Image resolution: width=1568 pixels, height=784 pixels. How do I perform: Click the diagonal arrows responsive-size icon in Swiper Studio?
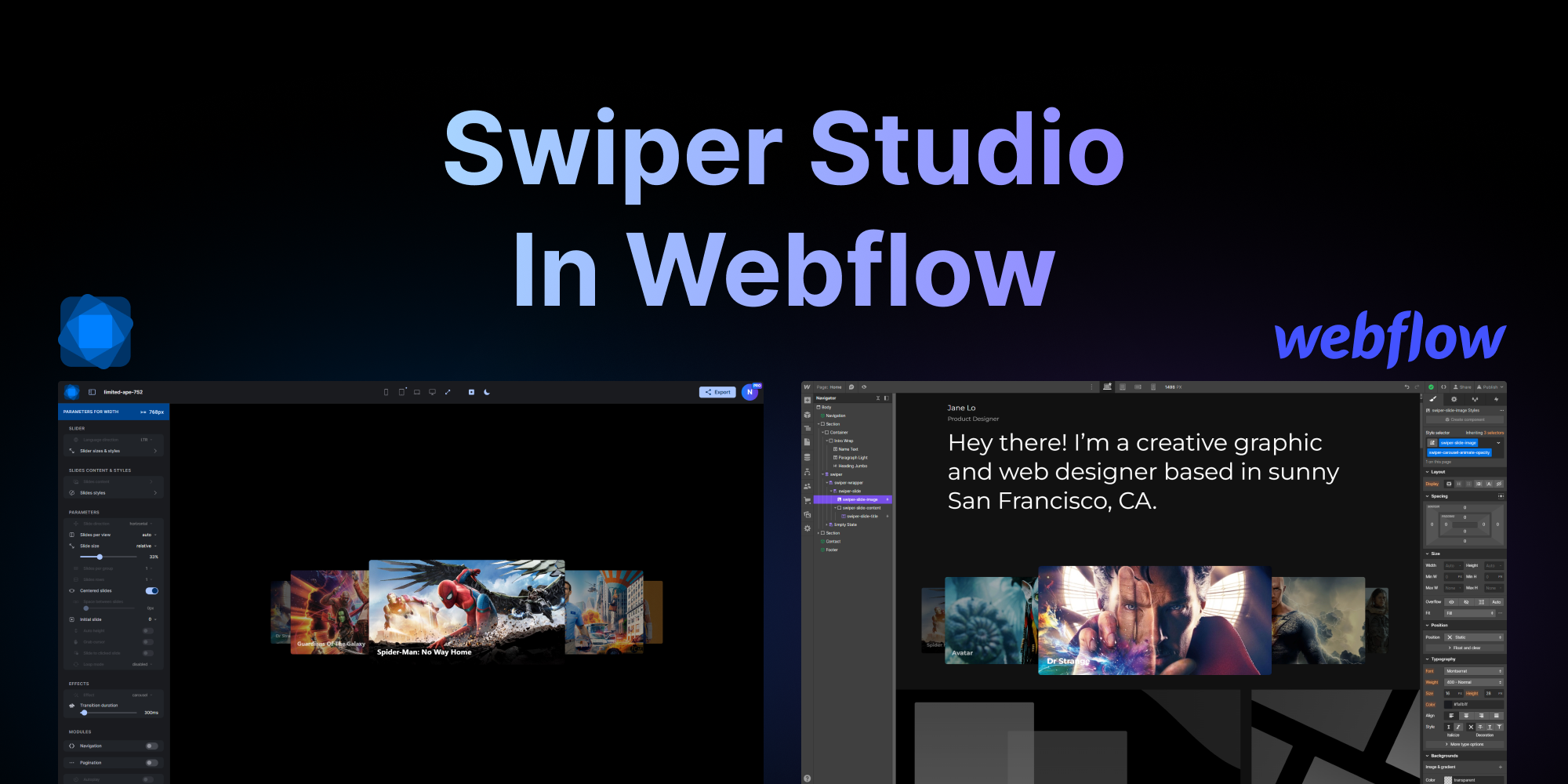pyautogui.click(x=448, y=392)
